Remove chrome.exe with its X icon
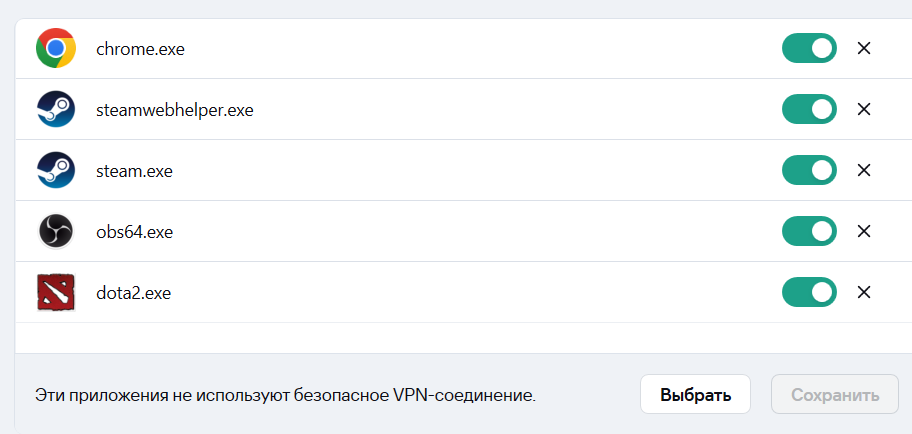The width and height of the screenshot is (912, 434). (864, 48)
